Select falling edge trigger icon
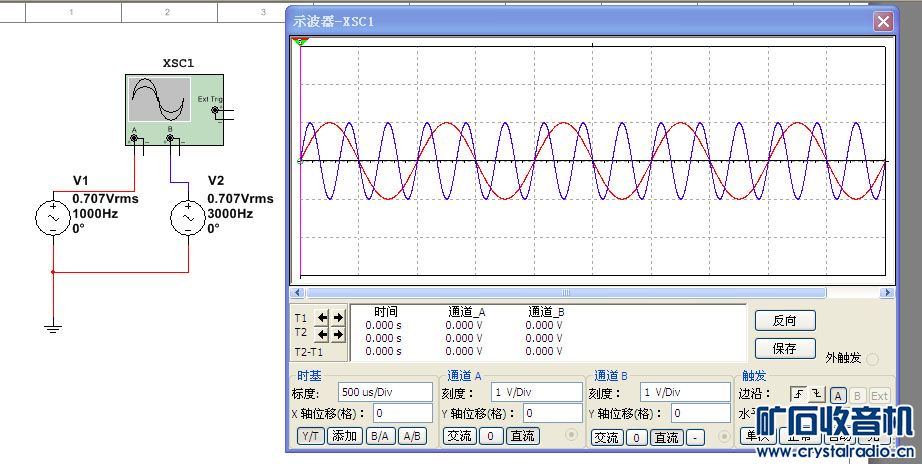The image size is (922, 464). click(816, 395)
